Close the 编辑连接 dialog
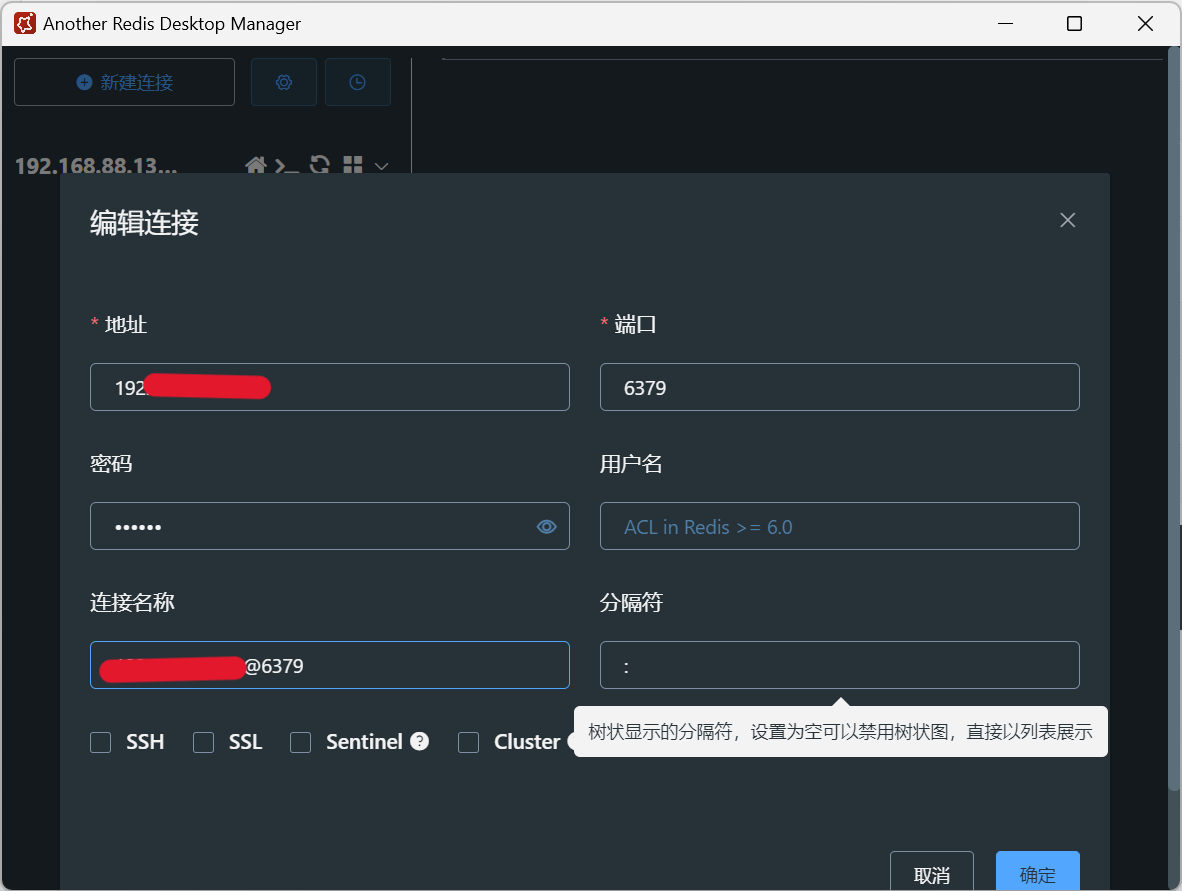This screenshot has width=1182, height=891. coord(1067,220)
